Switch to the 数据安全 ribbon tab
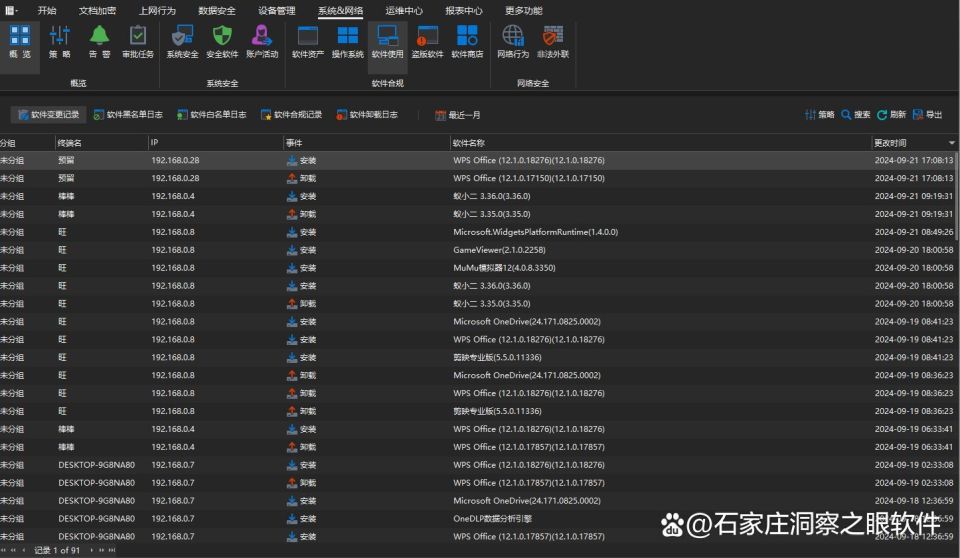The image size is (960, 558). coord(217,10)
